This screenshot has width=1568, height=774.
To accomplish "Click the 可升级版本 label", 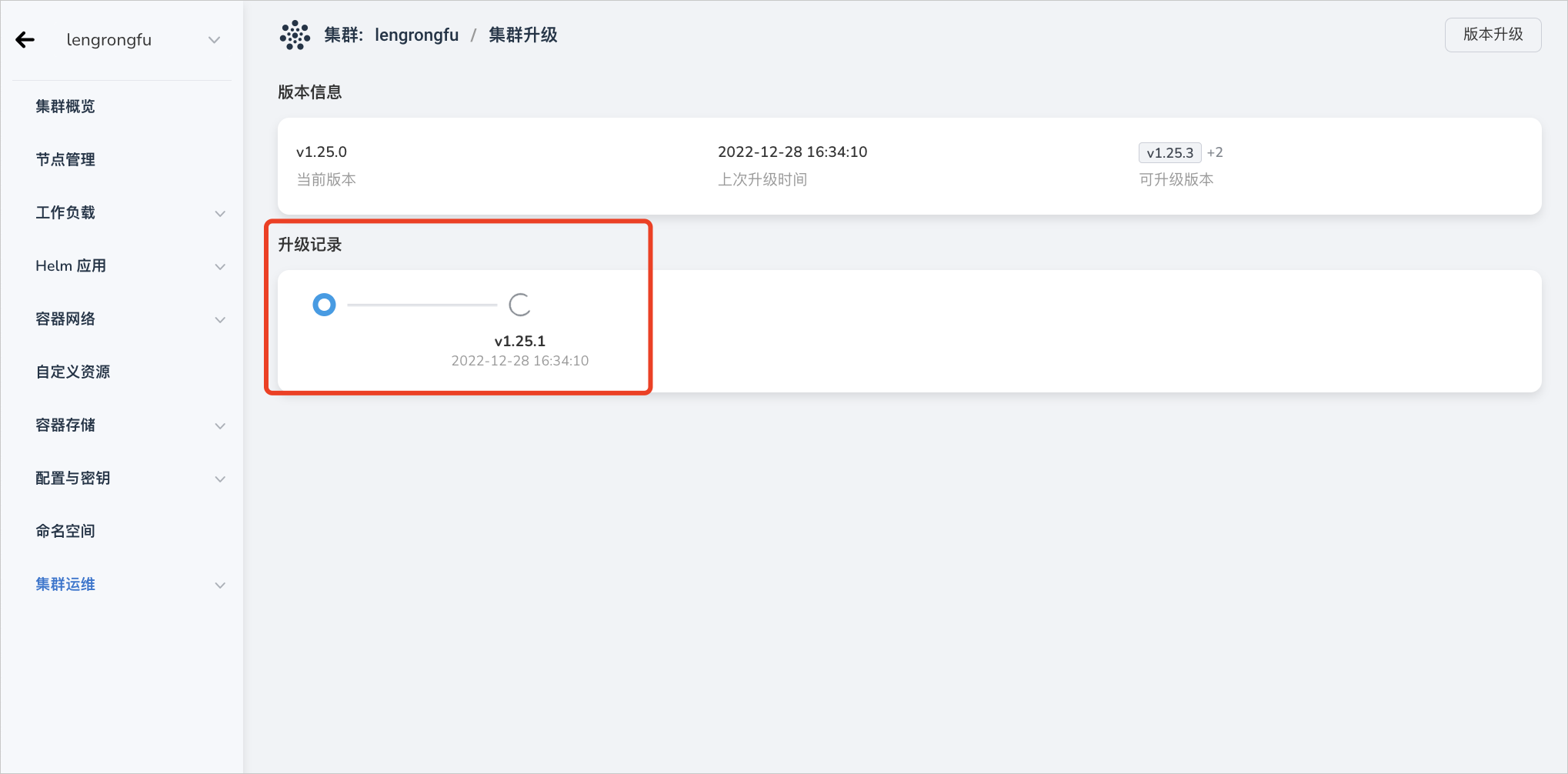I will tap(1176, 179).
